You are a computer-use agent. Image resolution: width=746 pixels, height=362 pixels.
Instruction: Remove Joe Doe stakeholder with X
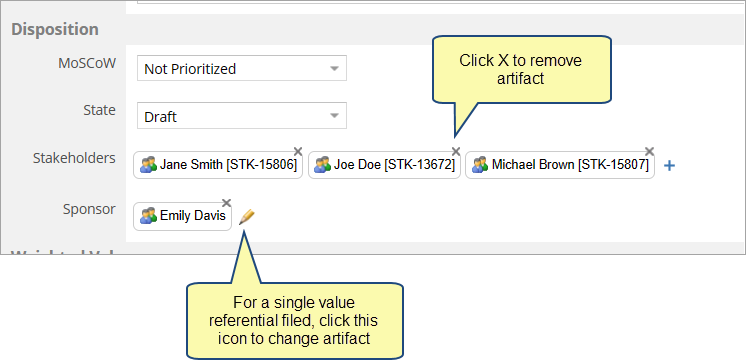[x=456, y=151]
